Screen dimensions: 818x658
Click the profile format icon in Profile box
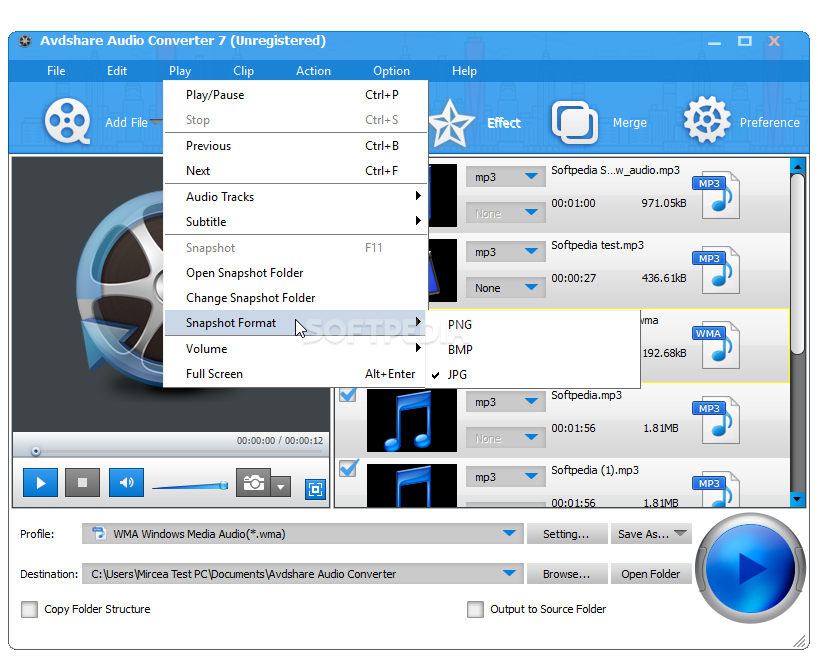pyautogui.click(x=99, y=533)
